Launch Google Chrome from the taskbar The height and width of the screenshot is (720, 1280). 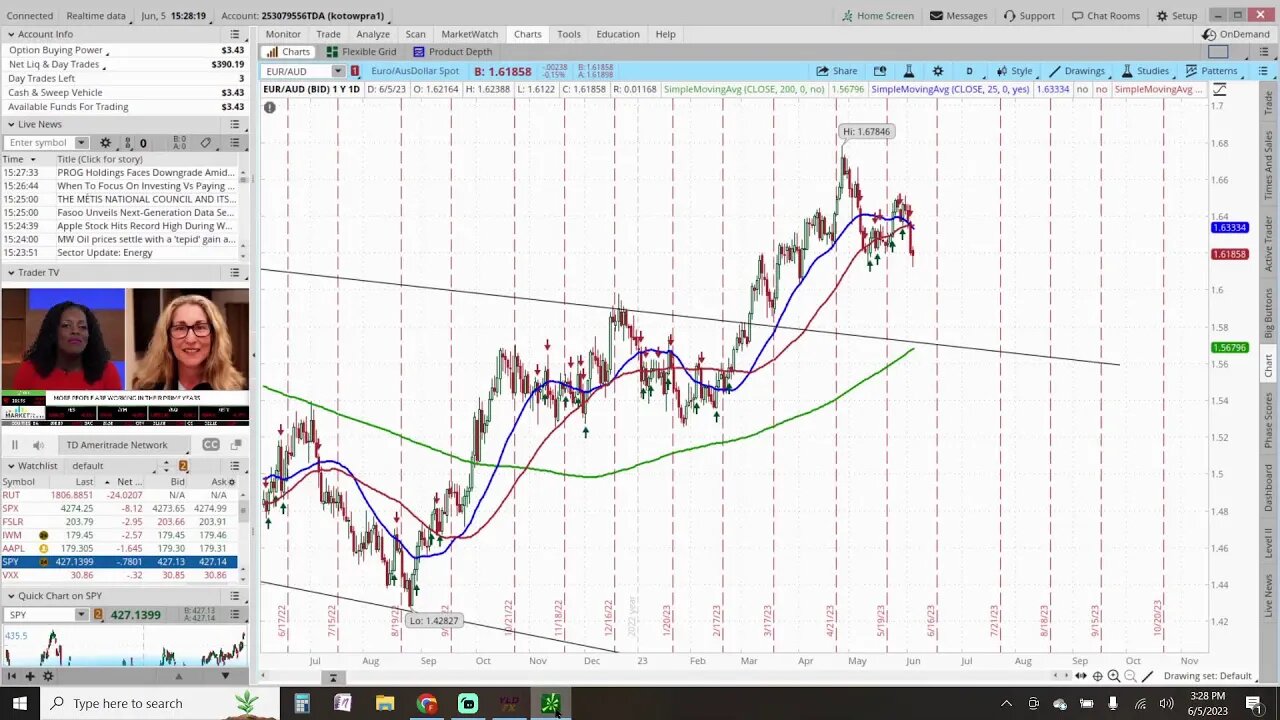click(427, 704)
